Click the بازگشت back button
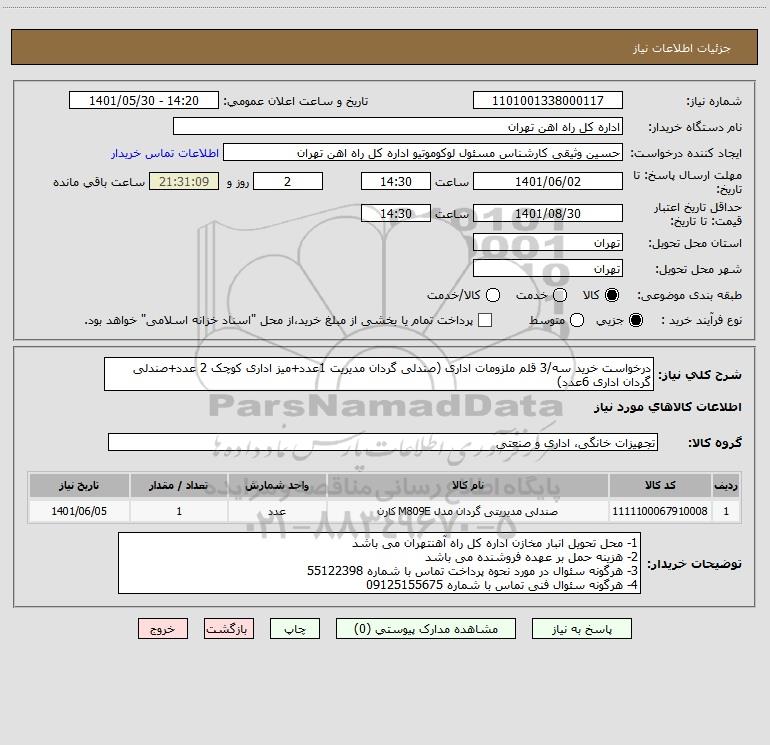770x745 pixels. (229, 629)
